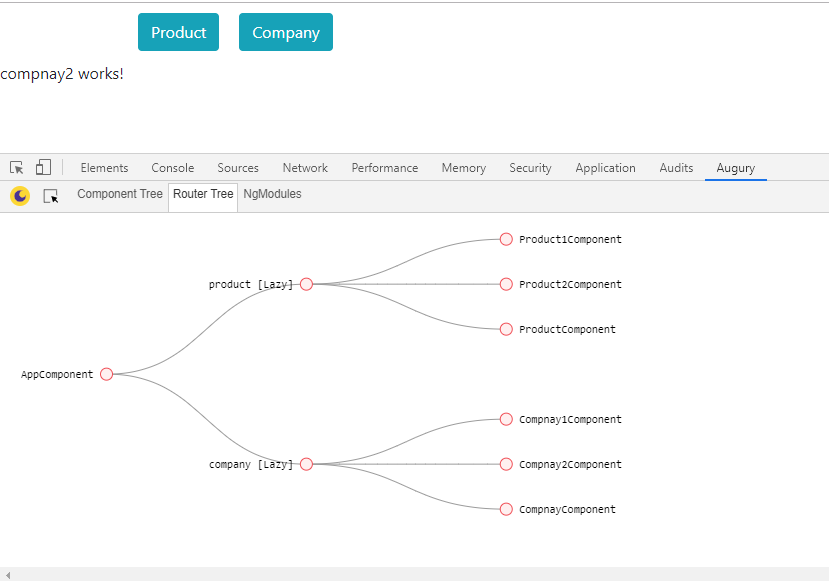Image resolution: width=829 pixels, height=581 pixels.
Task: Click the ProductComponent node label
Action: [x=567, y=329]
